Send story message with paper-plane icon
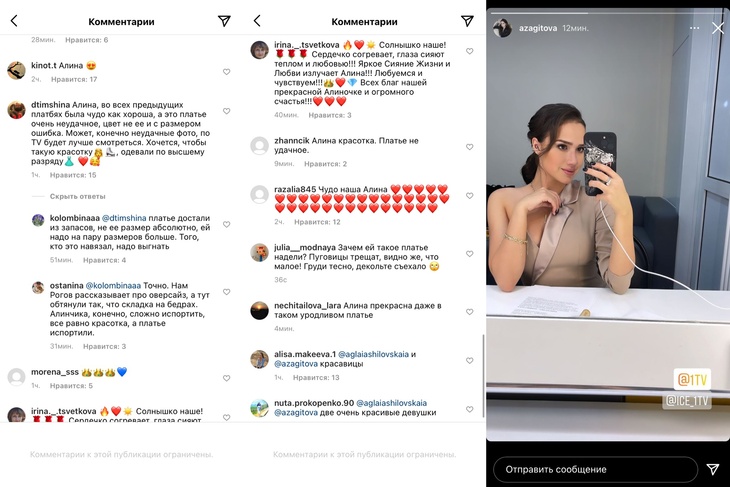 (x=712, y=469)
